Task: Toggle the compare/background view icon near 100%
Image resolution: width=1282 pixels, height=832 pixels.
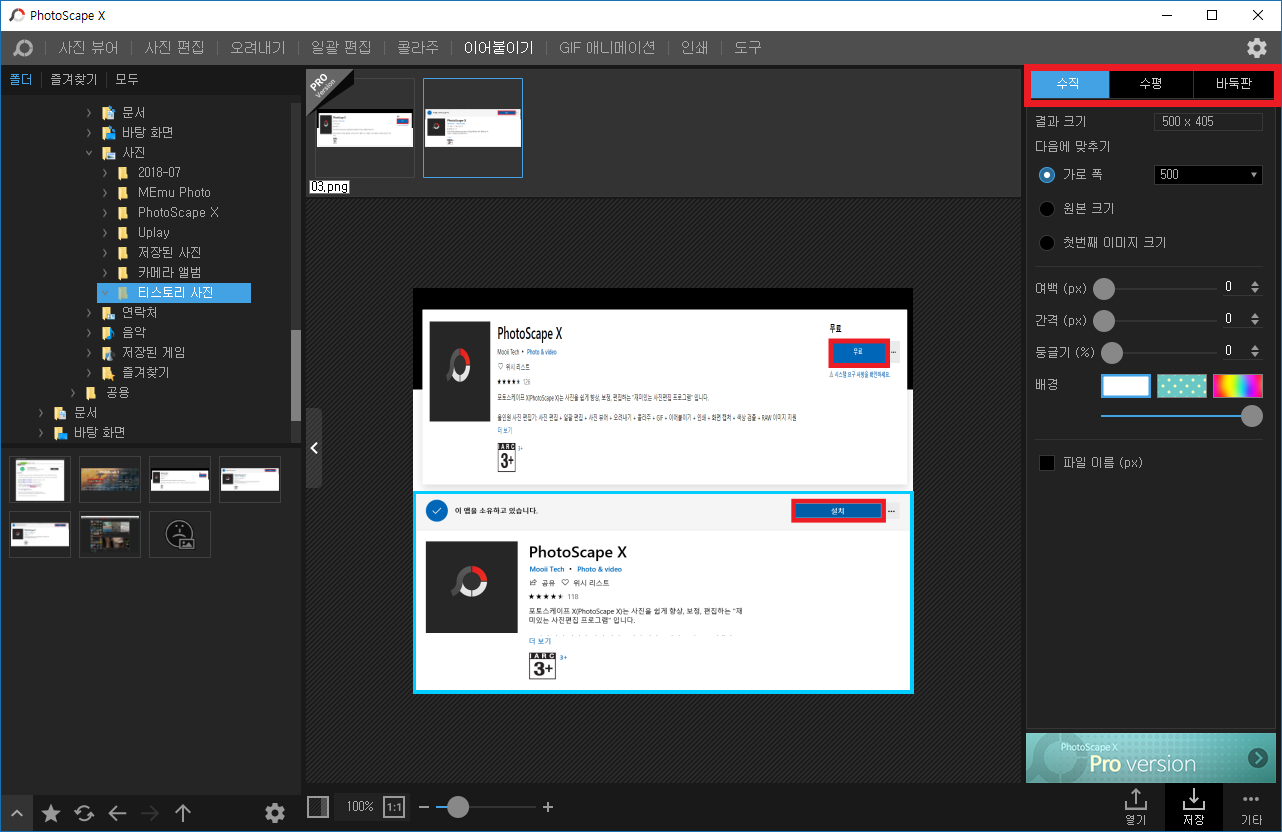Action: pos(318,806)
